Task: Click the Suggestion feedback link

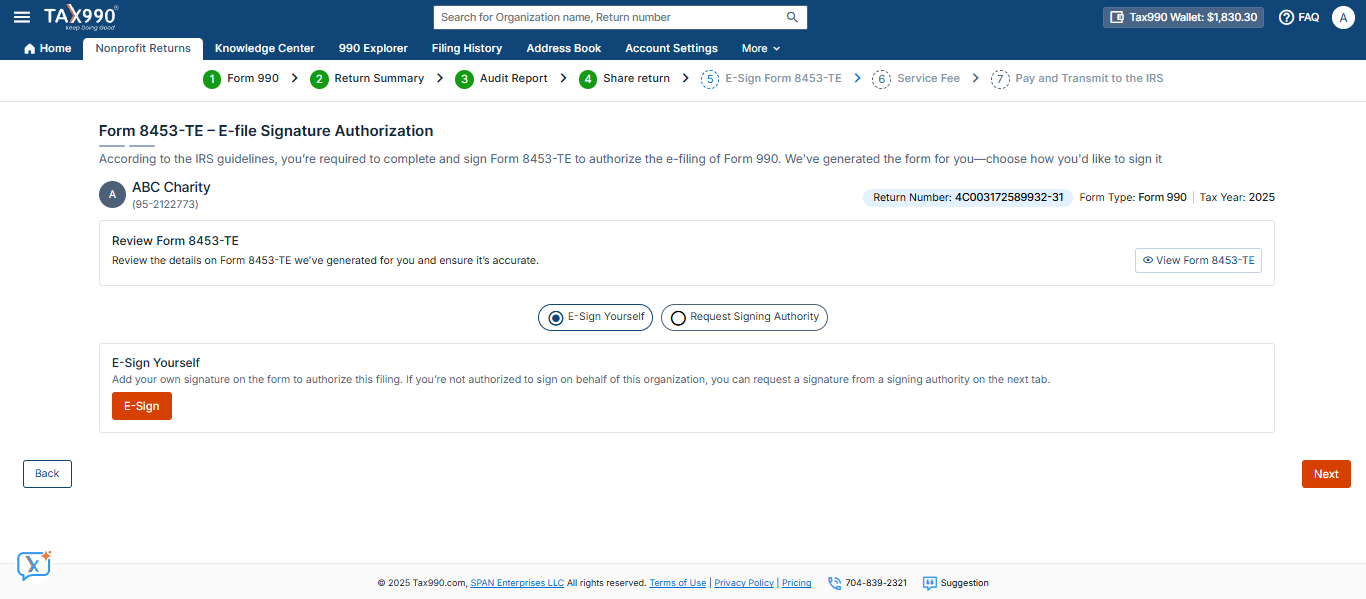Action: [x=955, y=583]
